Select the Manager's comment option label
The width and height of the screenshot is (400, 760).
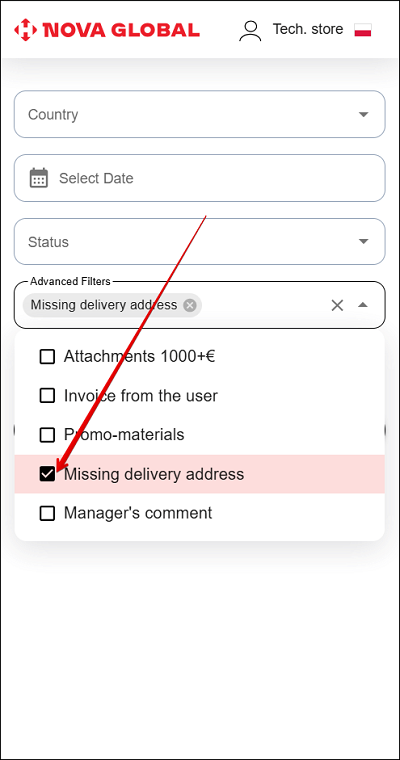(x=138, y=513)
